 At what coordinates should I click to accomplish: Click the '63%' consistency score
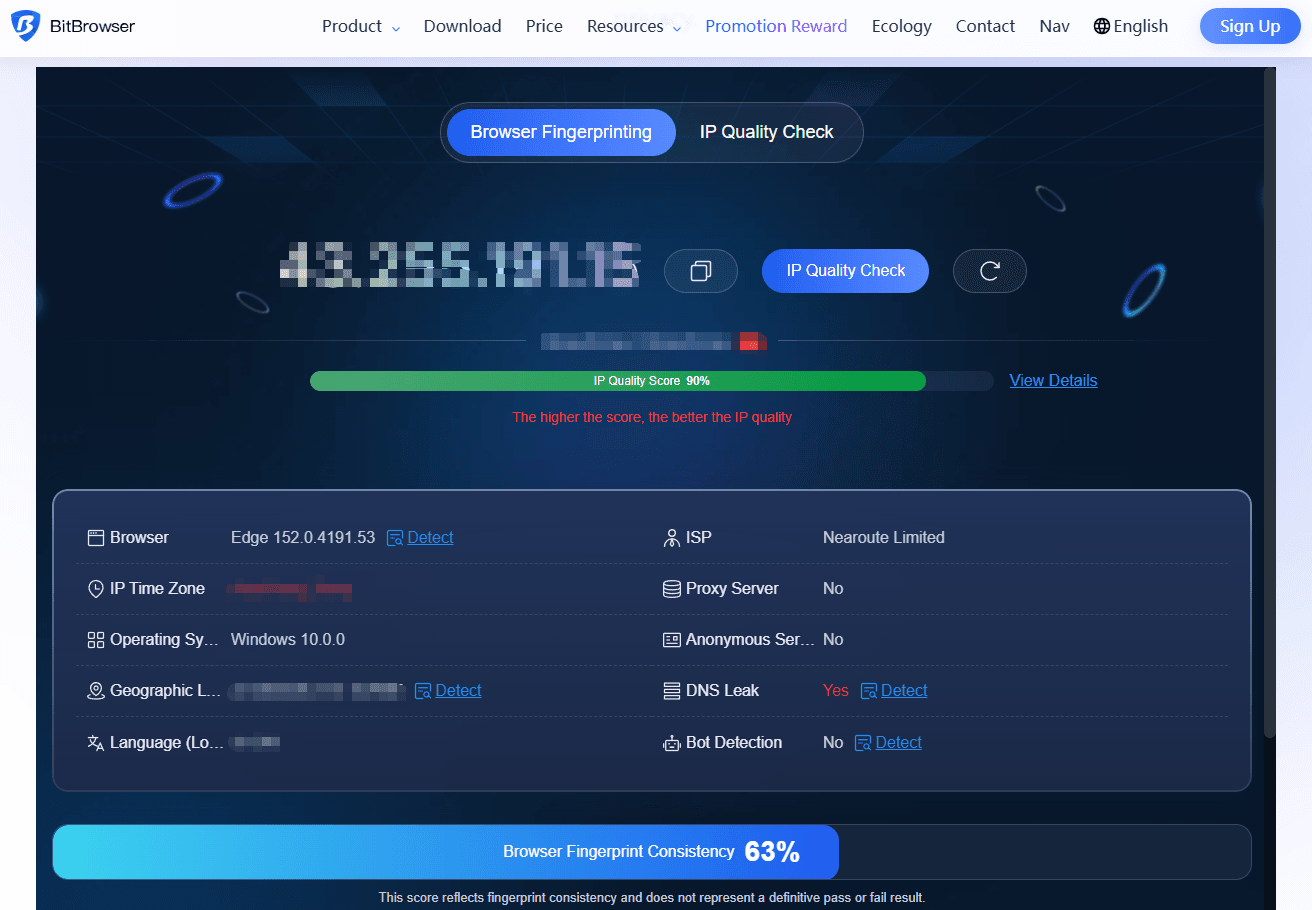click(x=772, y=852)
